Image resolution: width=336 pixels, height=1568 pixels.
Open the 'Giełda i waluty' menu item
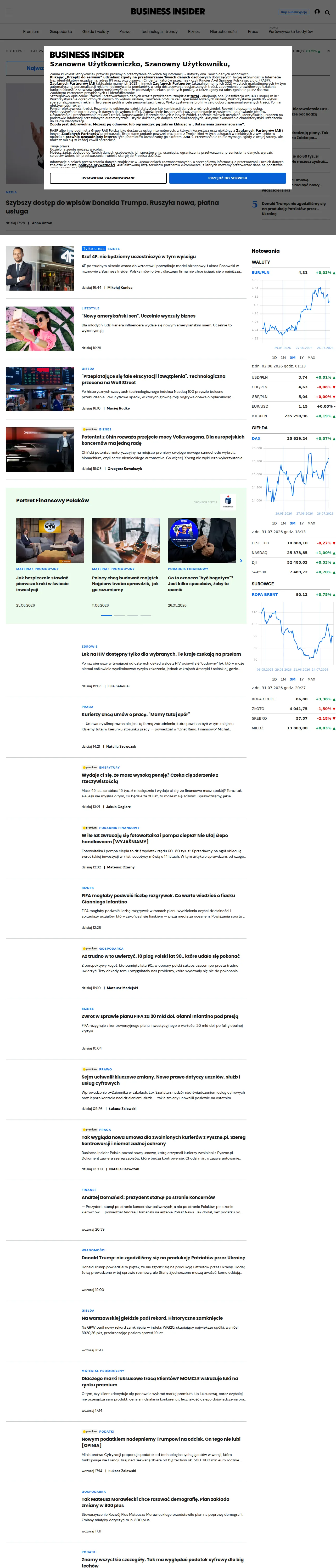[96, 31]
